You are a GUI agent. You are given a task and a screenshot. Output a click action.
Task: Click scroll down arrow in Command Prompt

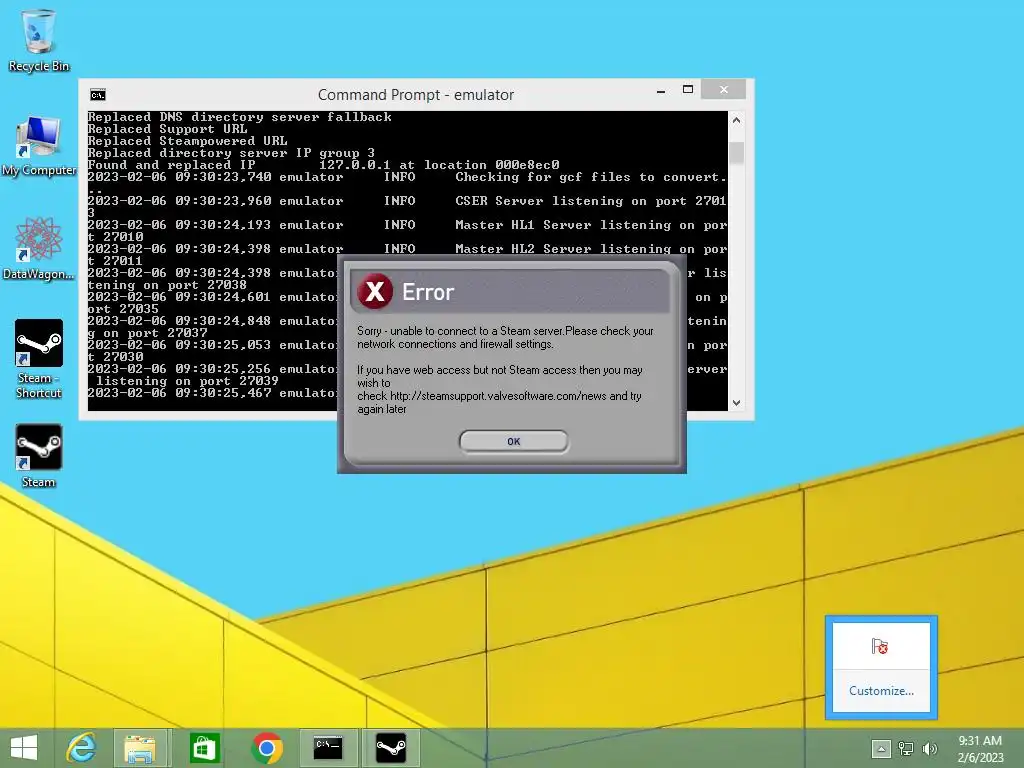pos(736,403)
